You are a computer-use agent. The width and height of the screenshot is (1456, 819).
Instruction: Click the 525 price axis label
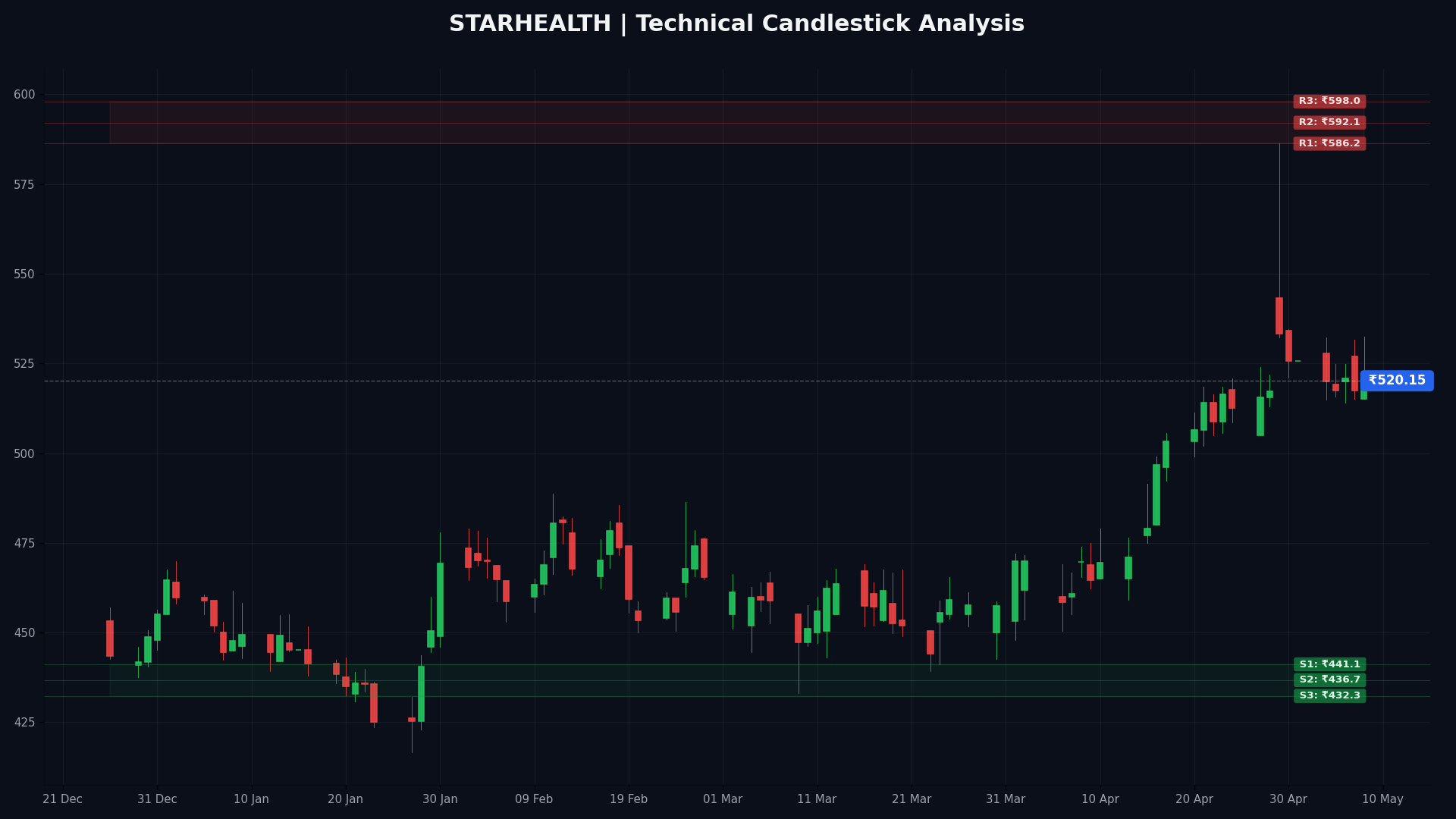(24, 364)
